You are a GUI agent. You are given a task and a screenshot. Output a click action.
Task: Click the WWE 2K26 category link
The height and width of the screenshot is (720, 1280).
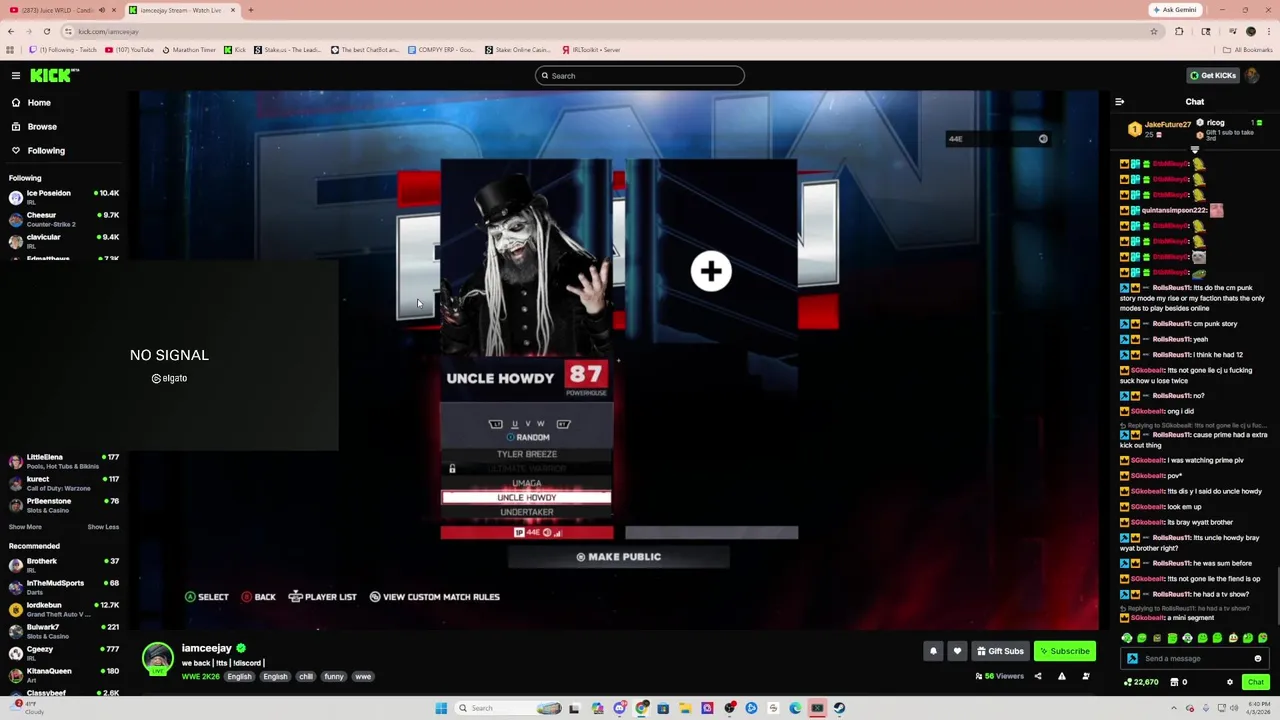(x=200, y=677)
